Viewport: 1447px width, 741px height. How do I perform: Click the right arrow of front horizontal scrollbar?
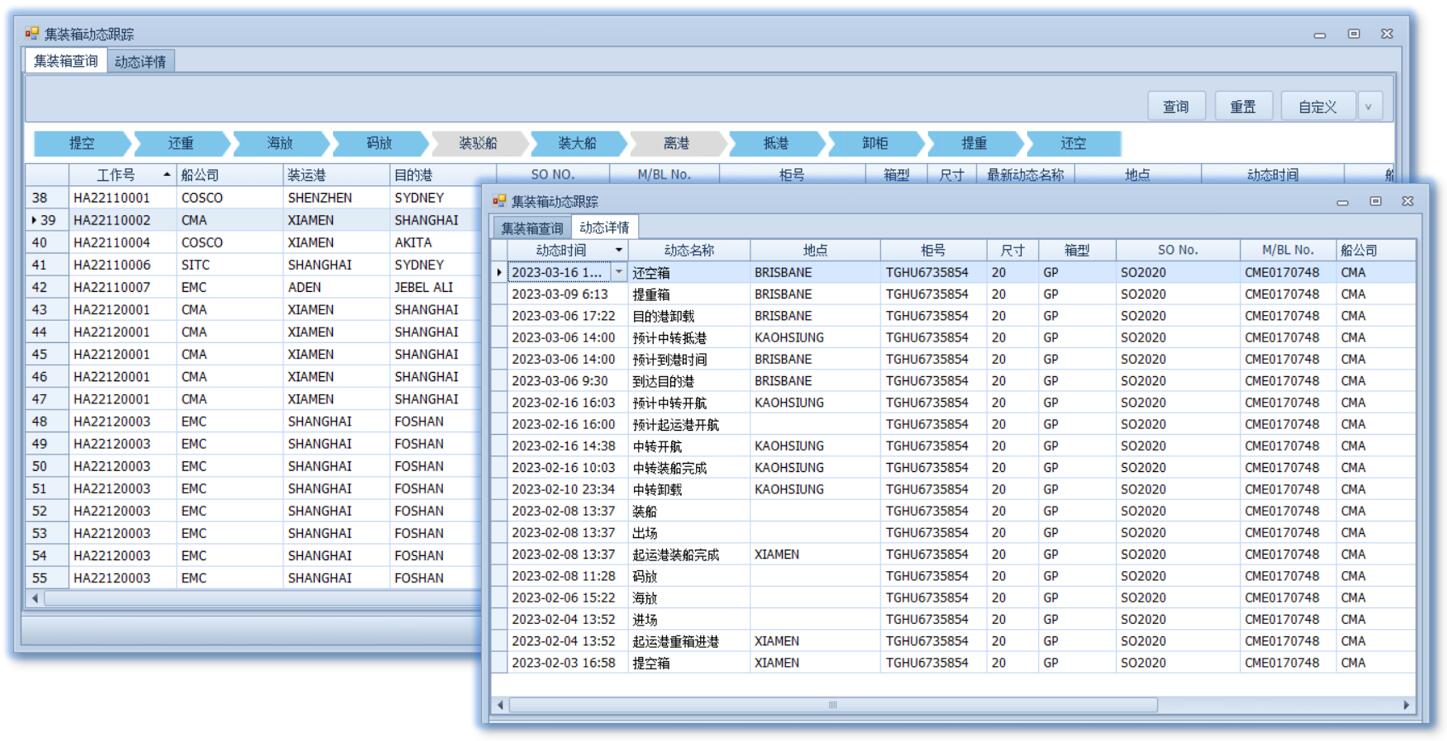coord(1408,705)
